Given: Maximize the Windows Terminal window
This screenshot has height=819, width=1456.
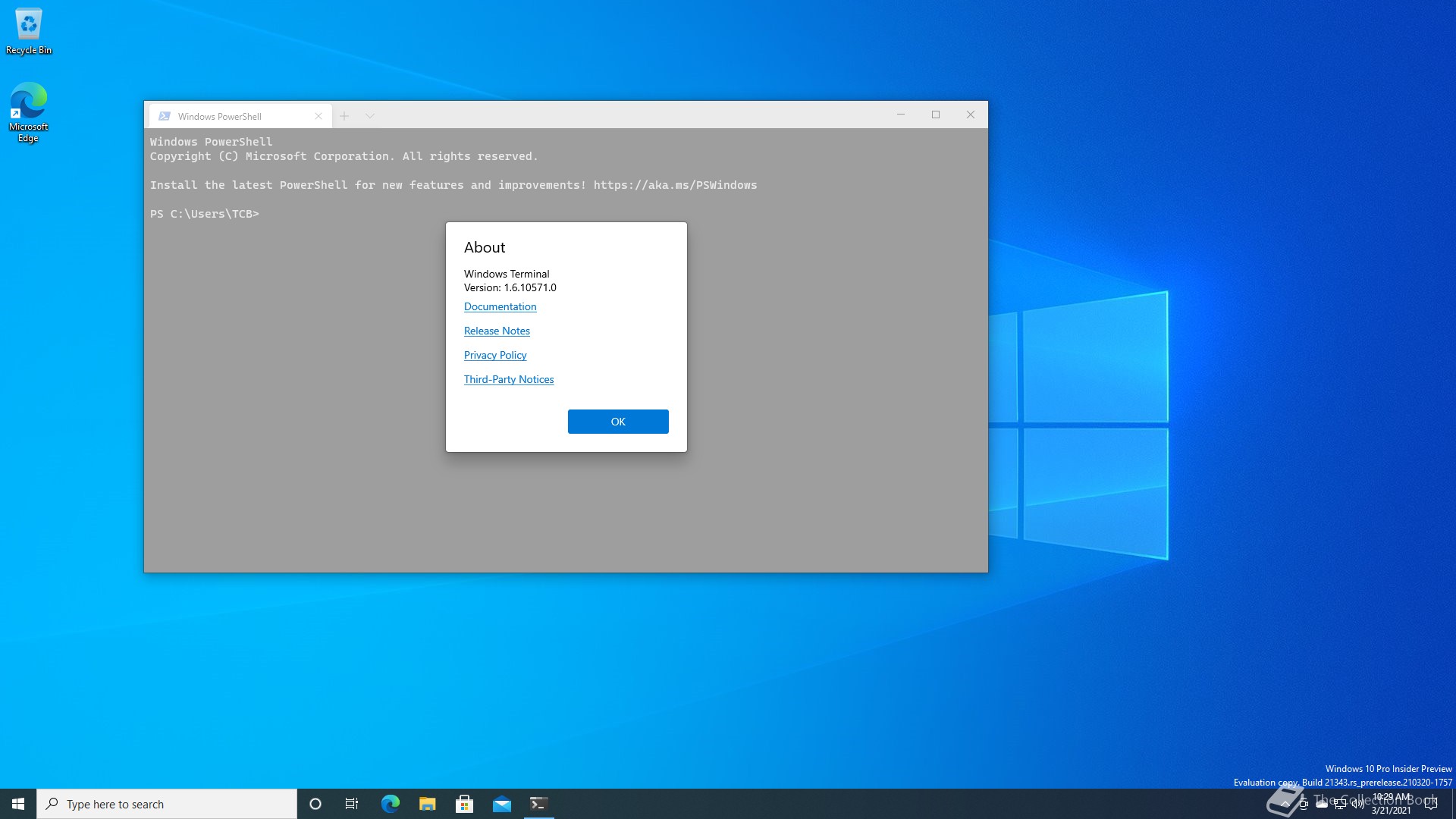Looking at the screenshot, I should [x=936, y=115].
